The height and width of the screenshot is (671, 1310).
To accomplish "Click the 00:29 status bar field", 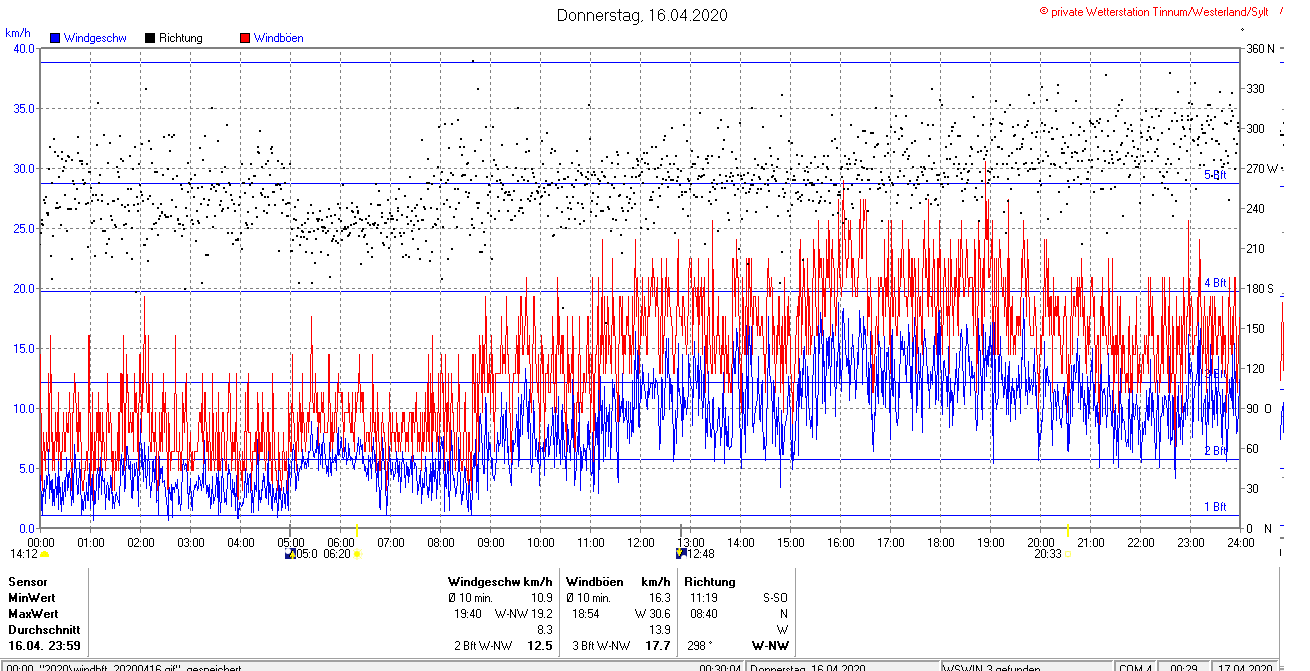I will coord(1184,667).
